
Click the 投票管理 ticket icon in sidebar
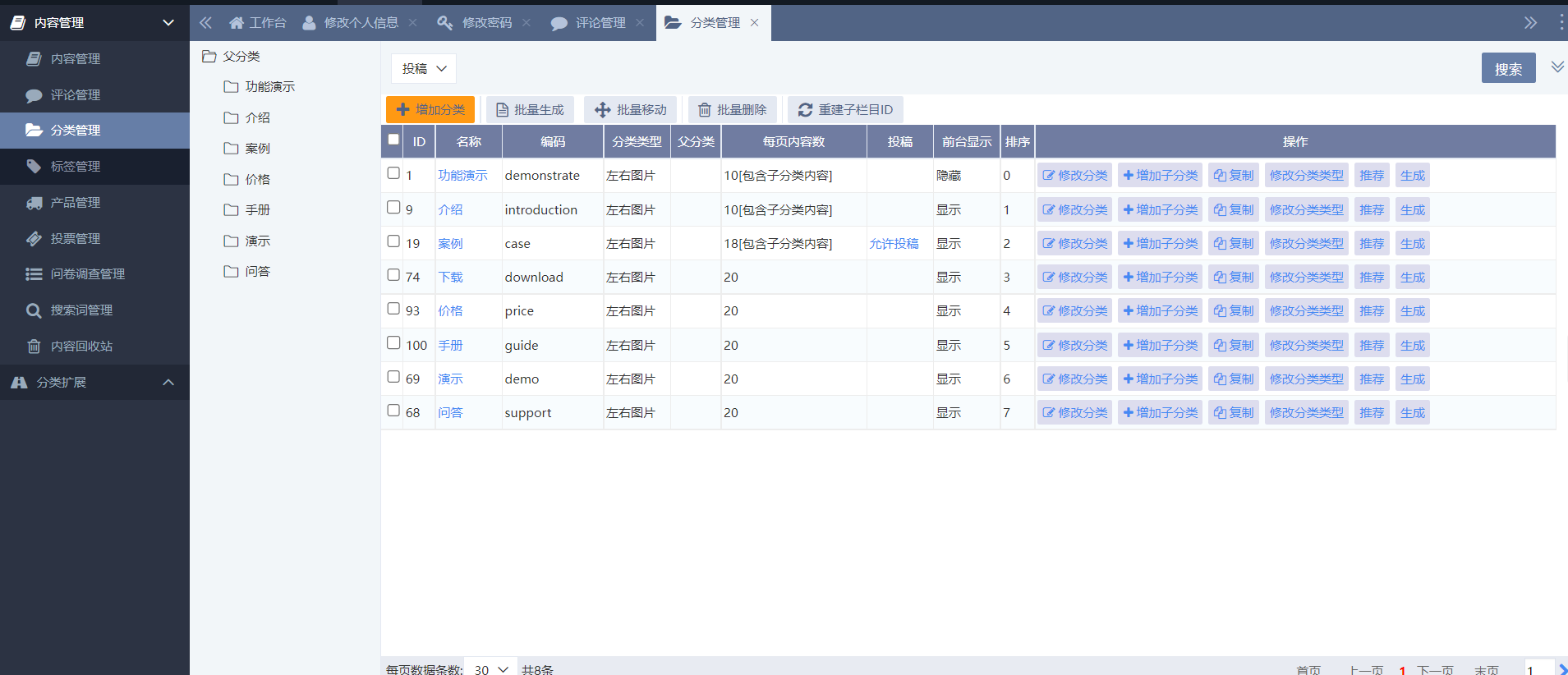[34, 239]
